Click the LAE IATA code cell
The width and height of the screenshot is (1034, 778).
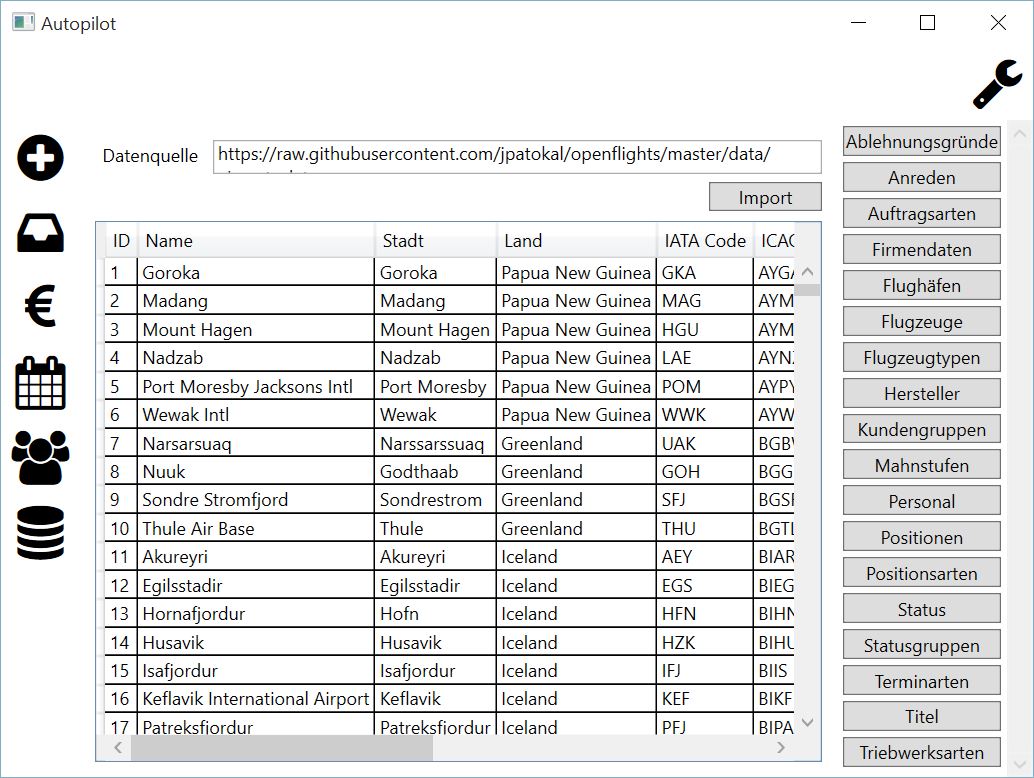pyautogui.click(x=705, y=357)
